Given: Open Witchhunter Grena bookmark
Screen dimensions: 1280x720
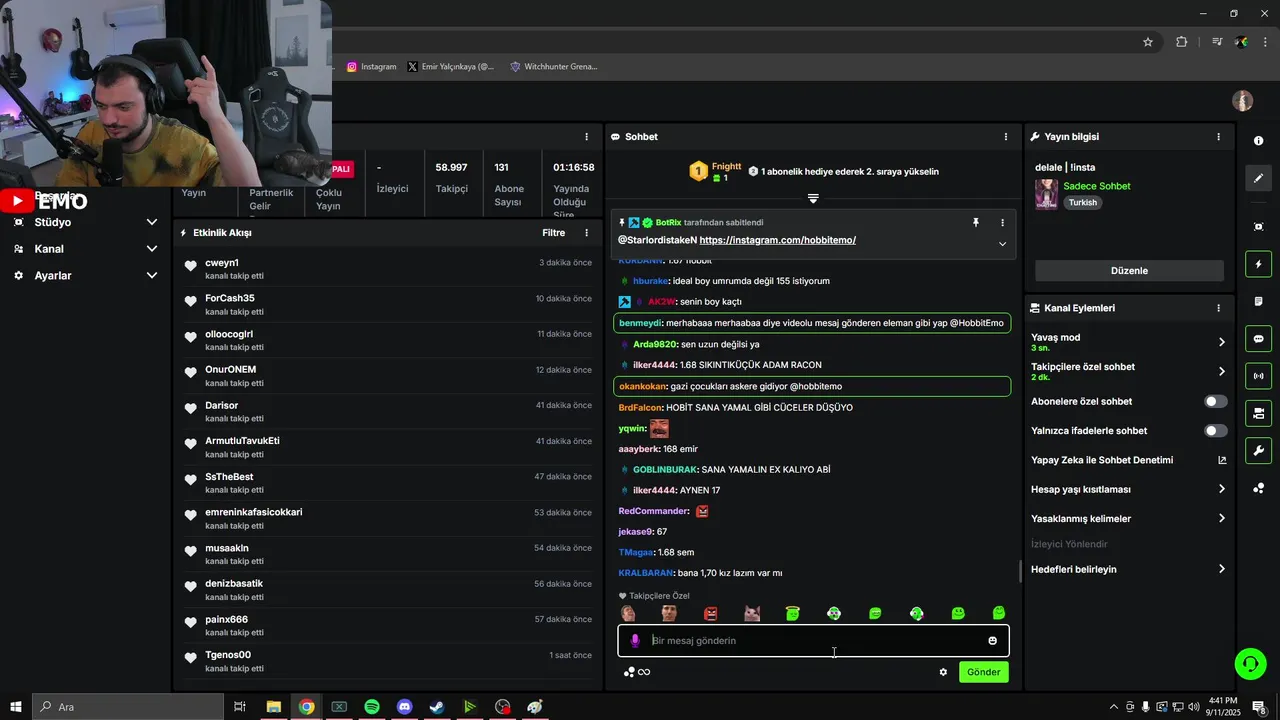Looking at the screenshot, I should [554, 67].
